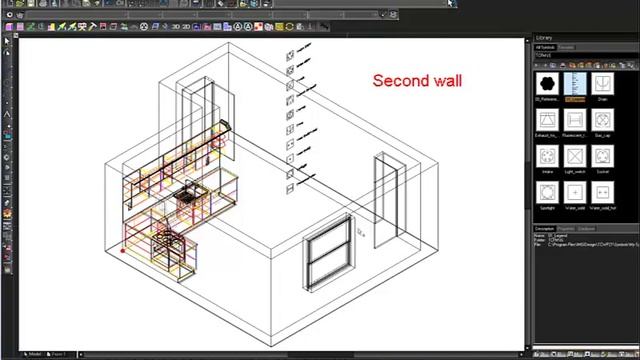Select the Light_switch symbol in Library
The width and height of the screenshot is (640, 360).
[575, 156]
